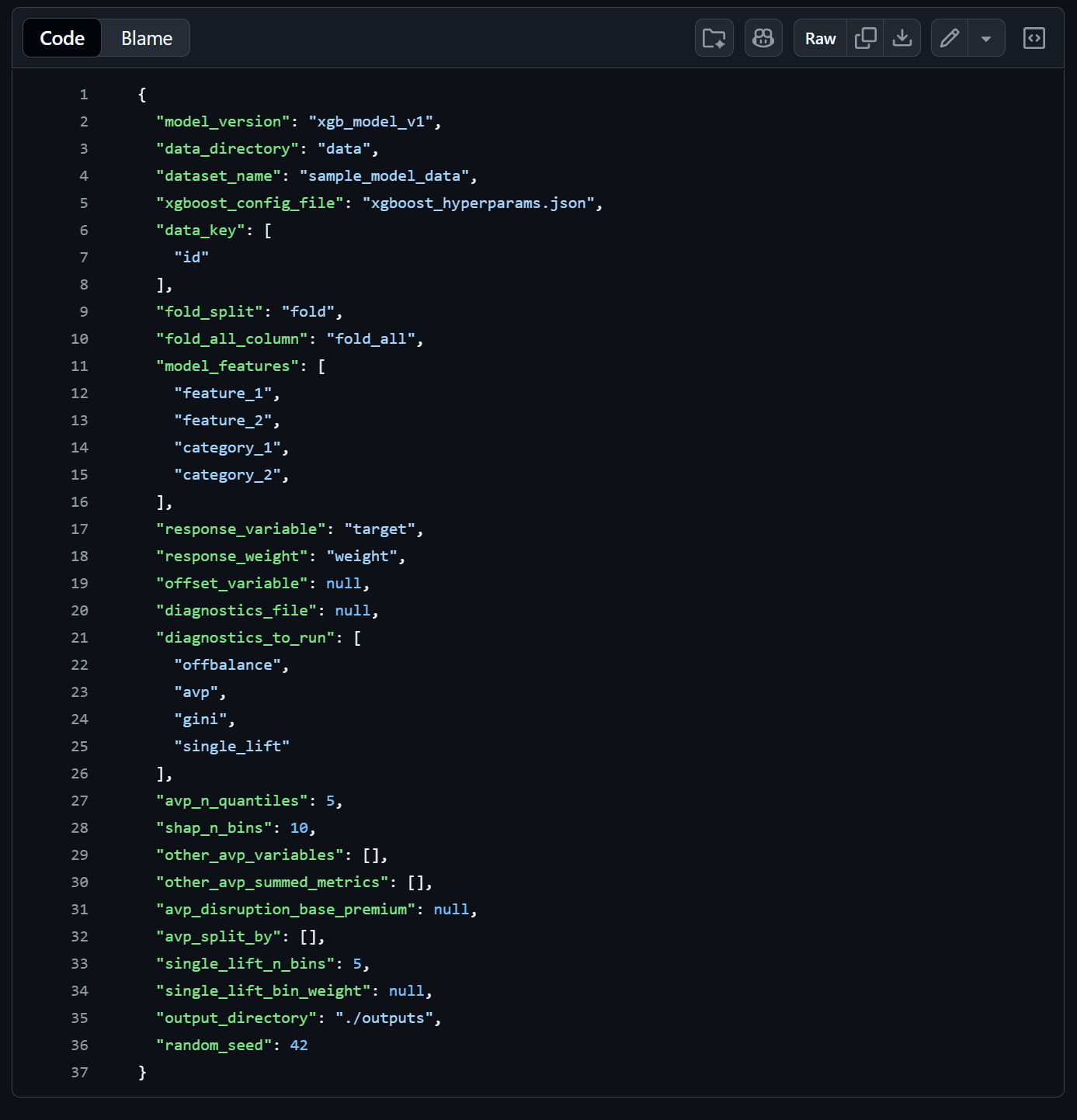Viewport: 1077px width, 1120px height.
Task: Download the raw JSON file
Action: [902, 37]
